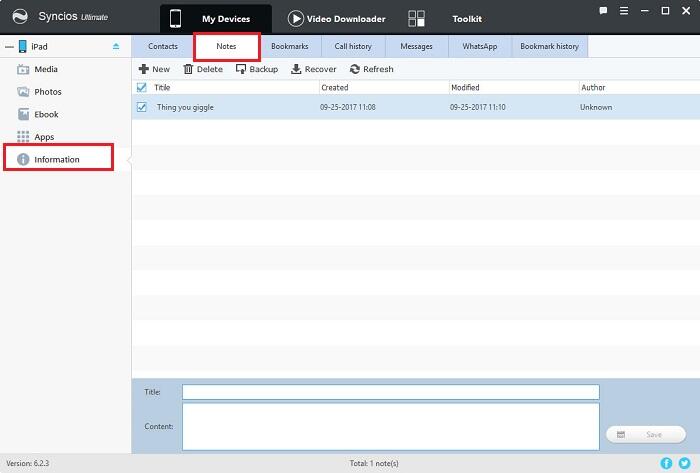Click the Backup toolbar icon

241,69
